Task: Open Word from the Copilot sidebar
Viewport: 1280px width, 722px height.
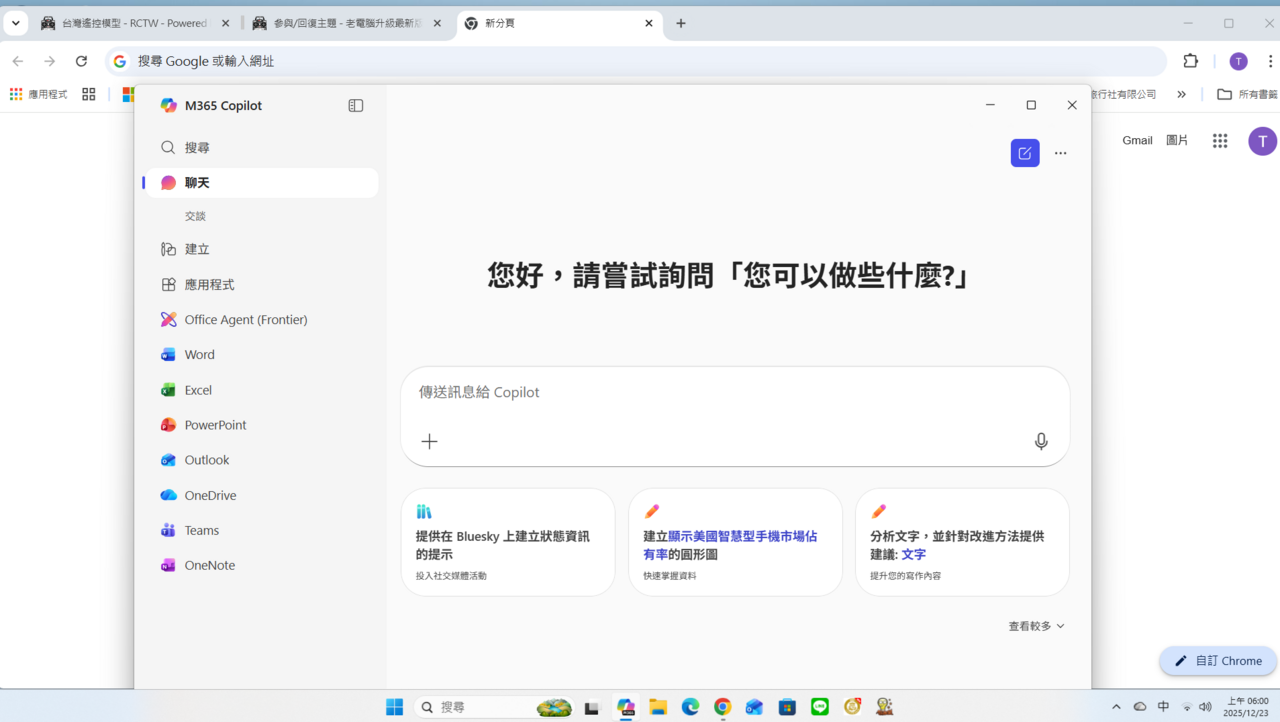Action: 199,354
